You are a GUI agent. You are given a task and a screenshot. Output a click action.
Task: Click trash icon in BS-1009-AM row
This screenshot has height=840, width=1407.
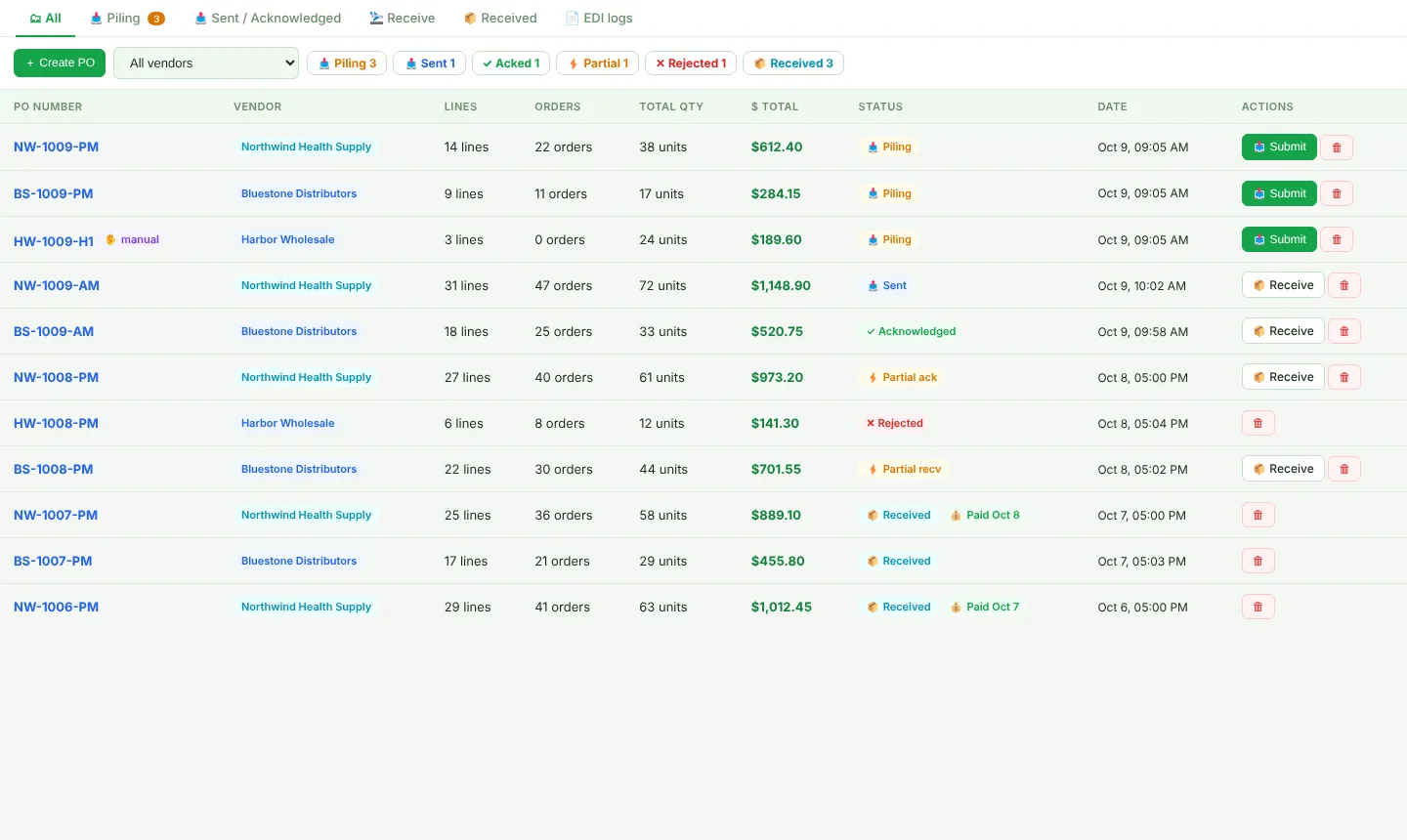[x=1344, y=331]
